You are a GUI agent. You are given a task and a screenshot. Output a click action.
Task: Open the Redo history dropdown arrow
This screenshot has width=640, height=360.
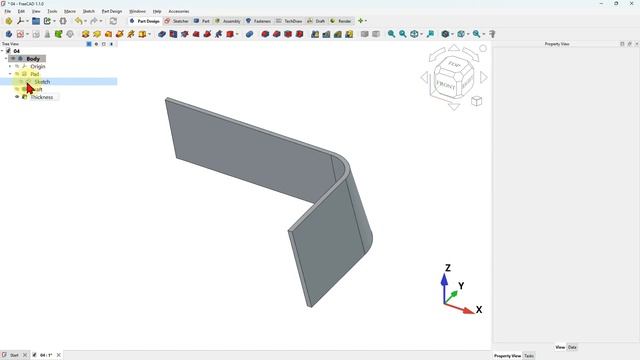click(x=101, y=21)
